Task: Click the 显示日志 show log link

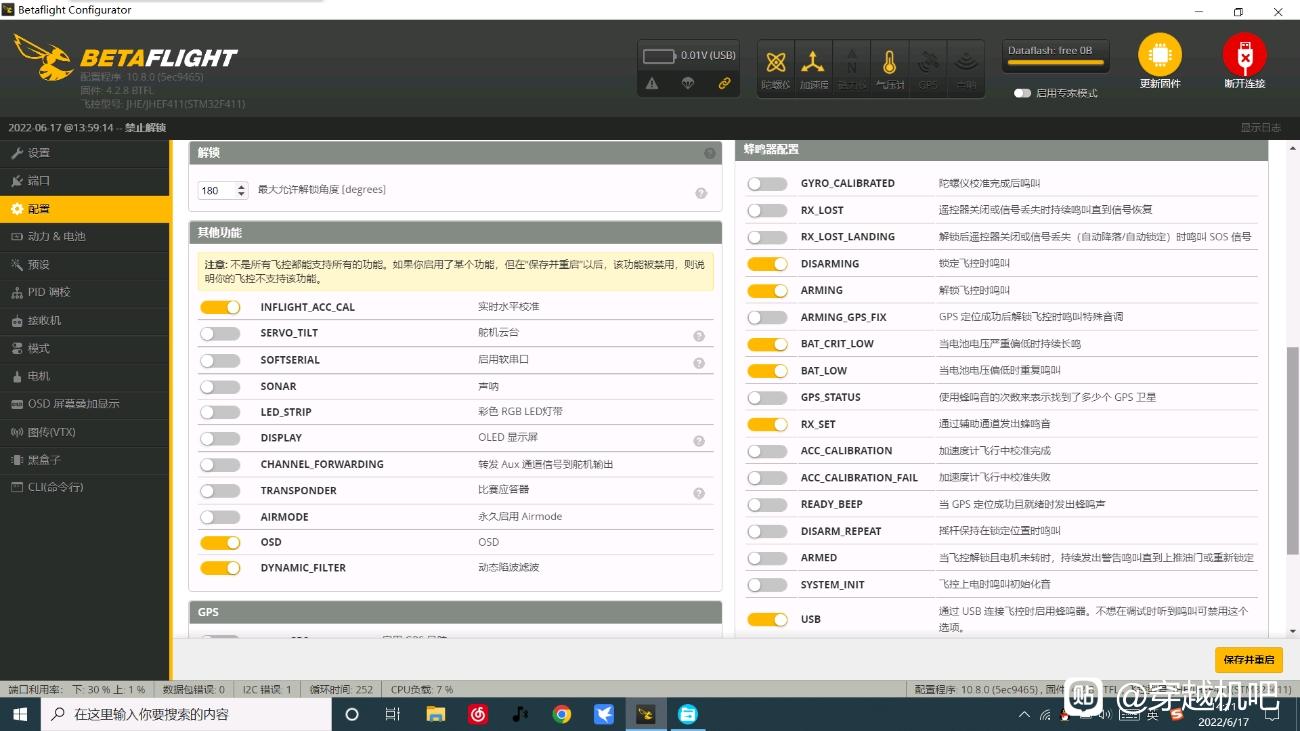Action: tap(1260, 128)
